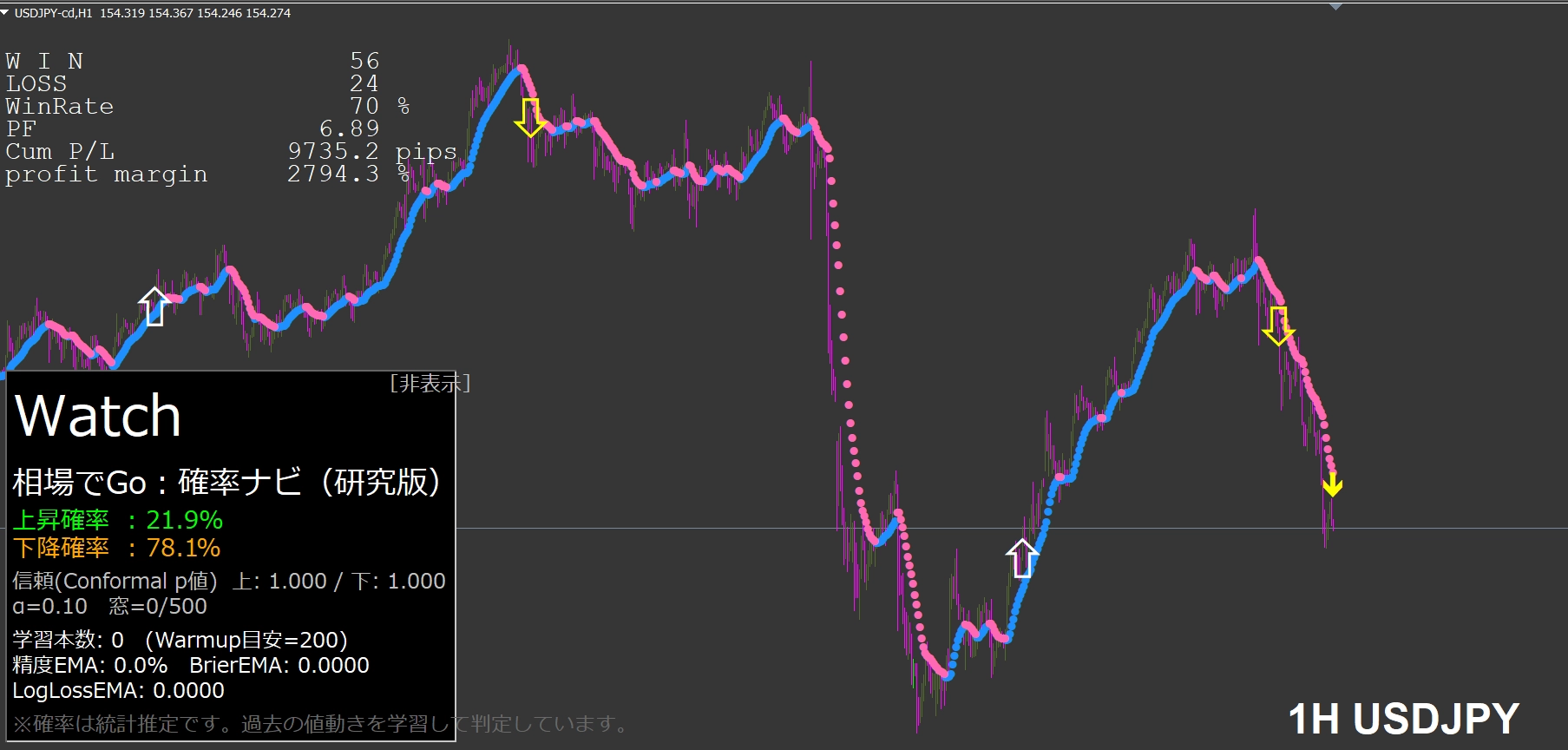Click the 相場でGo：確率ナビ title text
Image resolution: width=1568 pixels, height=750 pixels.
pyautogui.click(x=227, y=482)
